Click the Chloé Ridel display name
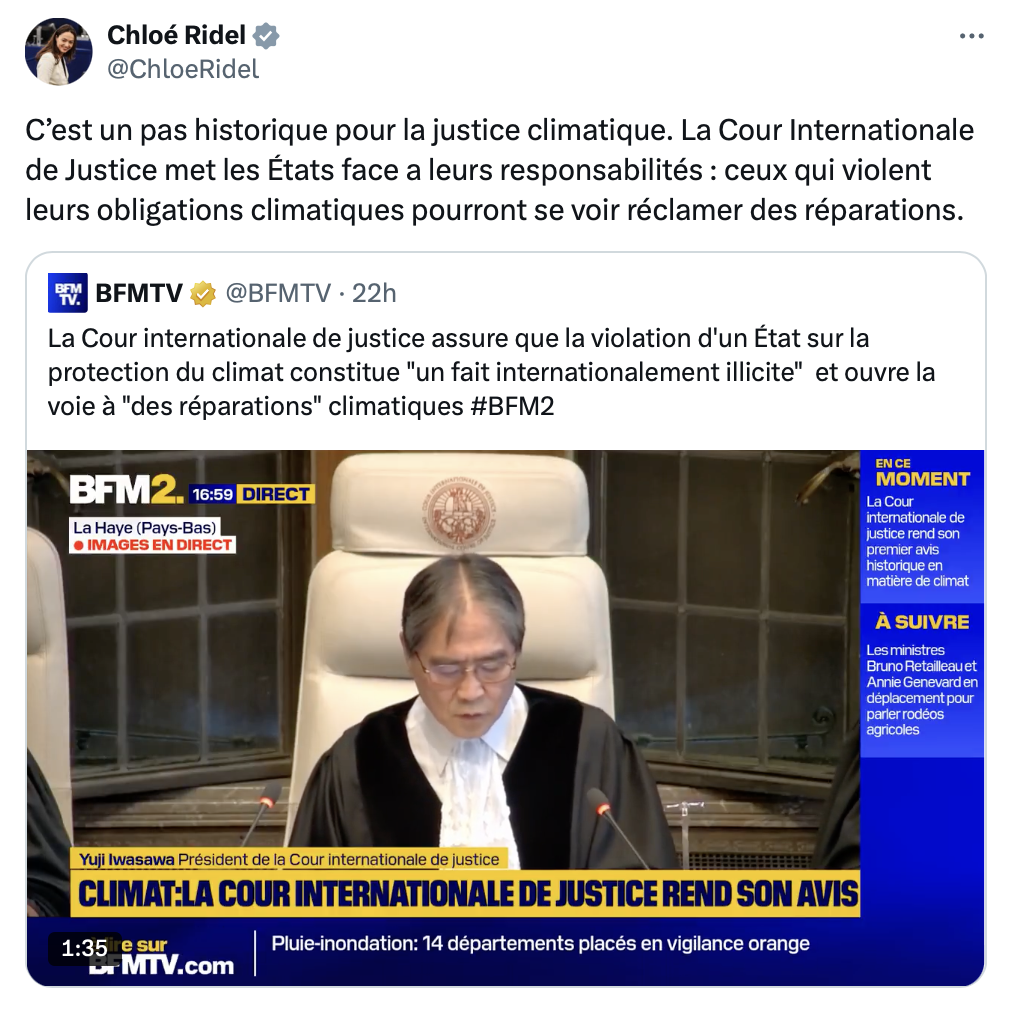 pos(177,36)
